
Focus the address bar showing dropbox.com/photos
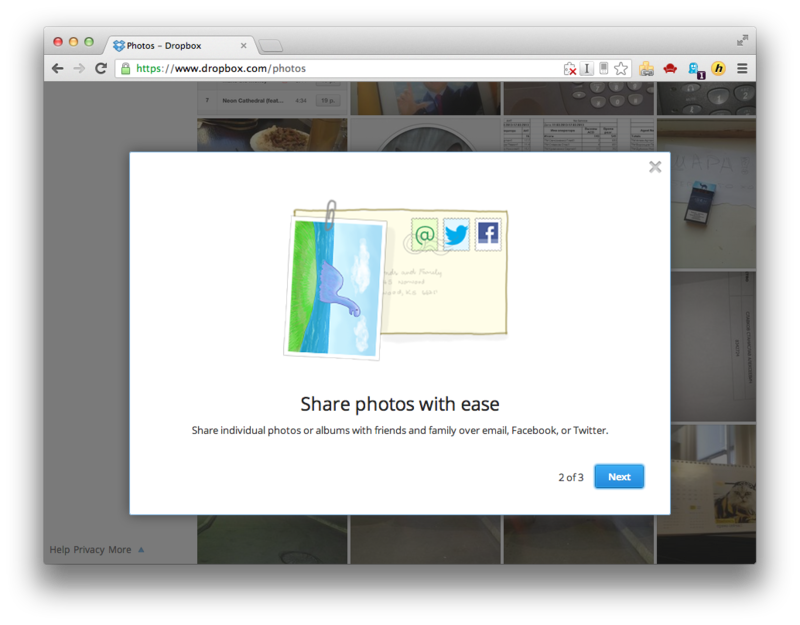click(337, 68)
